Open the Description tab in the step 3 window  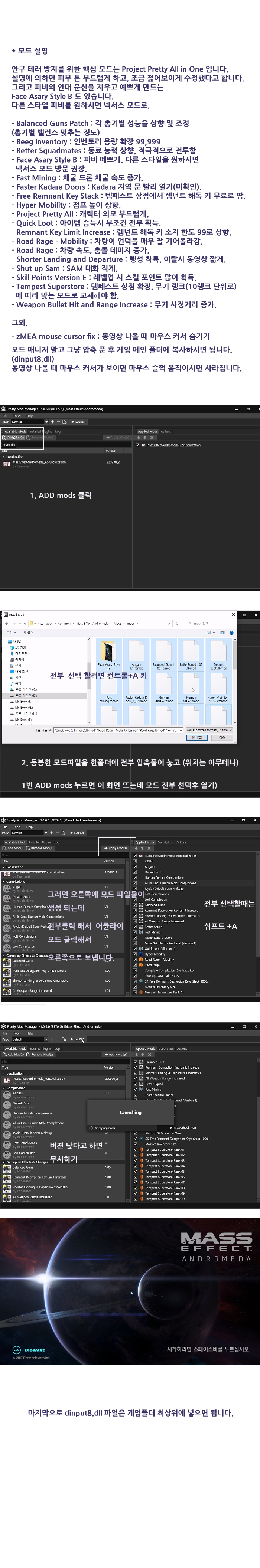click(165, 842)
